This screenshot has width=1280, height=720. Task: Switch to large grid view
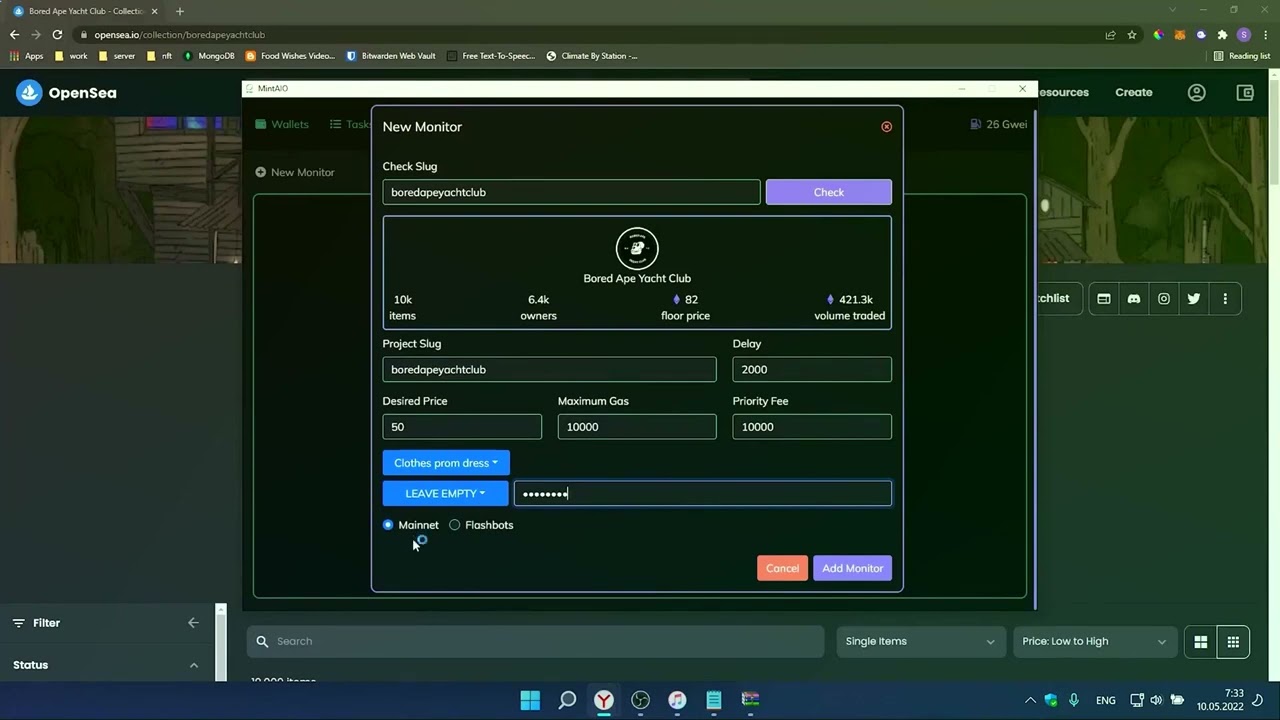1201,642
